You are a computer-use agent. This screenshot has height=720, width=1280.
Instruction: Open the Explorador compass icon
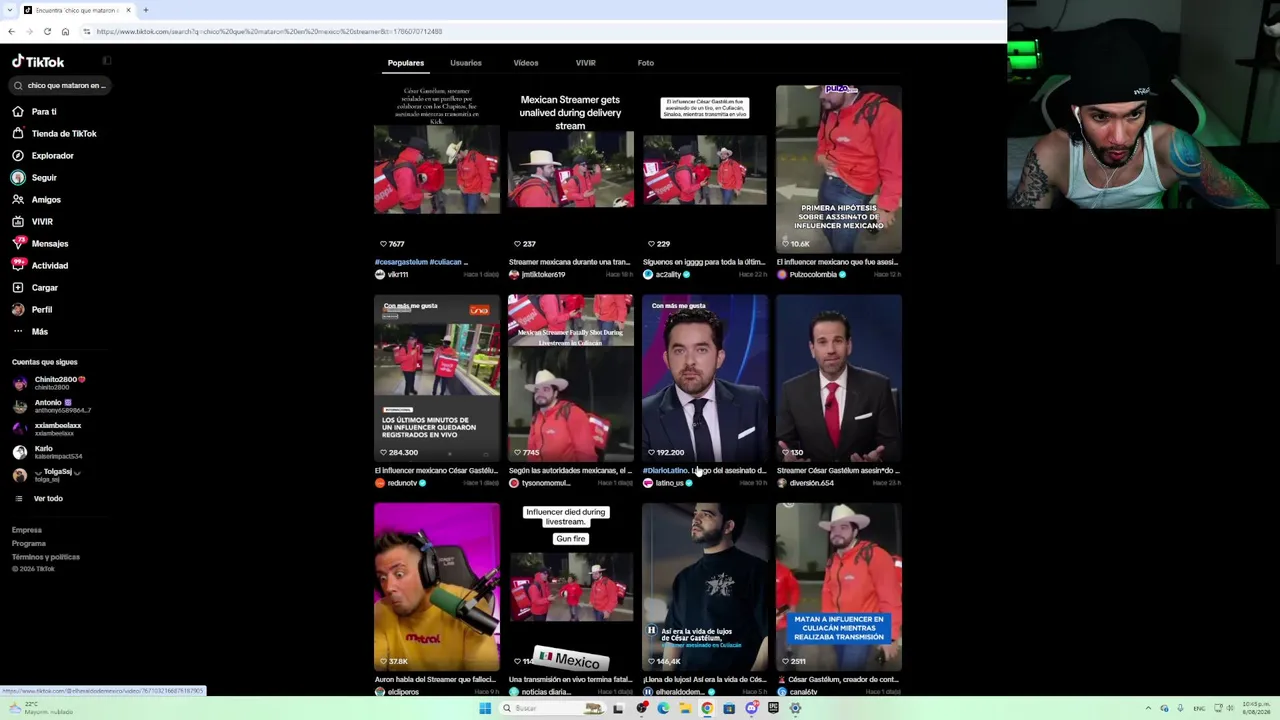[18, 155]
